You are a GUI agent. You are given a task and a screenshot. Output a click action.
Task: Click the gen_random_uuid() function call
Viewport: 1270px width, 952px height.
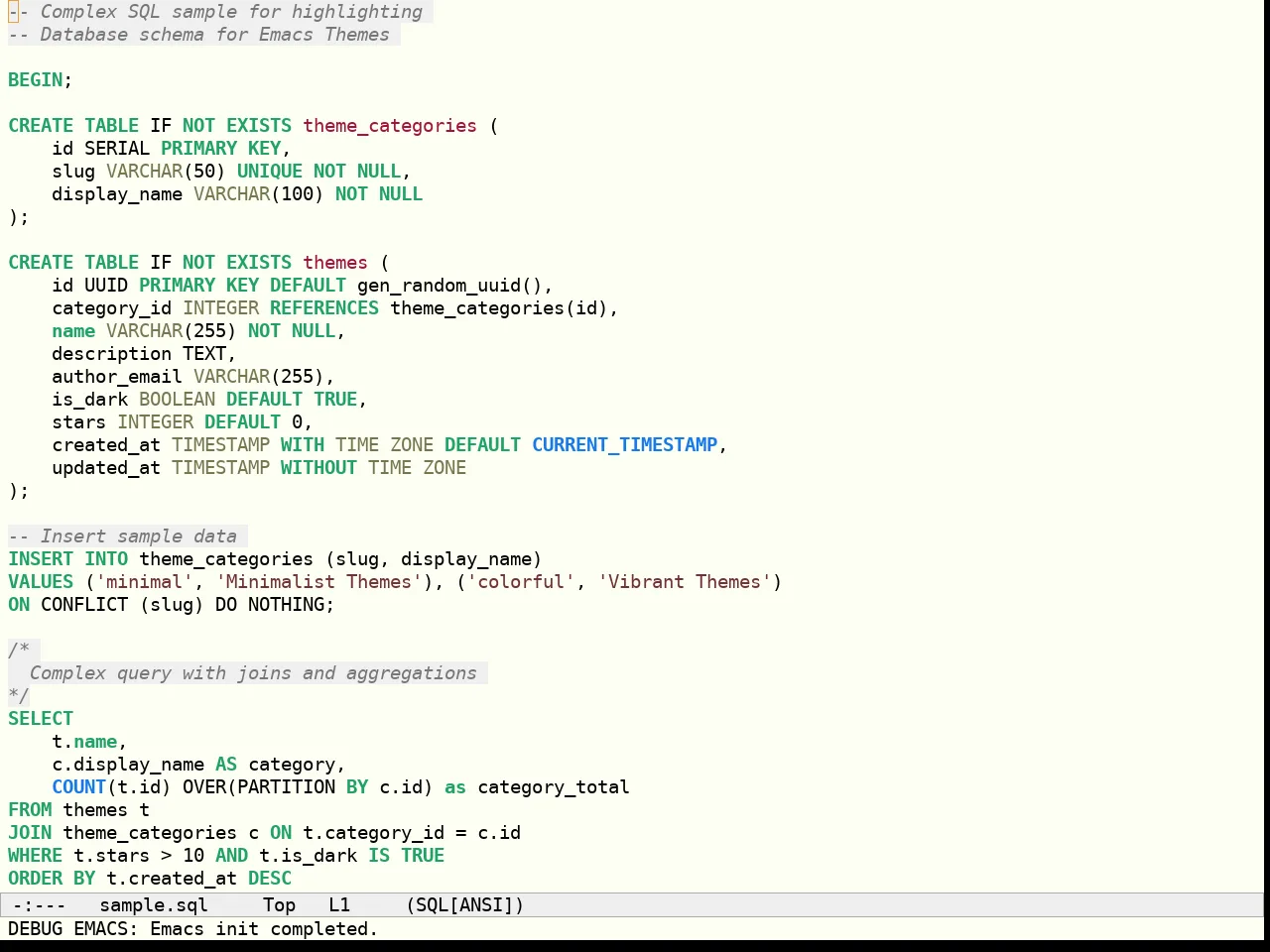[449, 286]
